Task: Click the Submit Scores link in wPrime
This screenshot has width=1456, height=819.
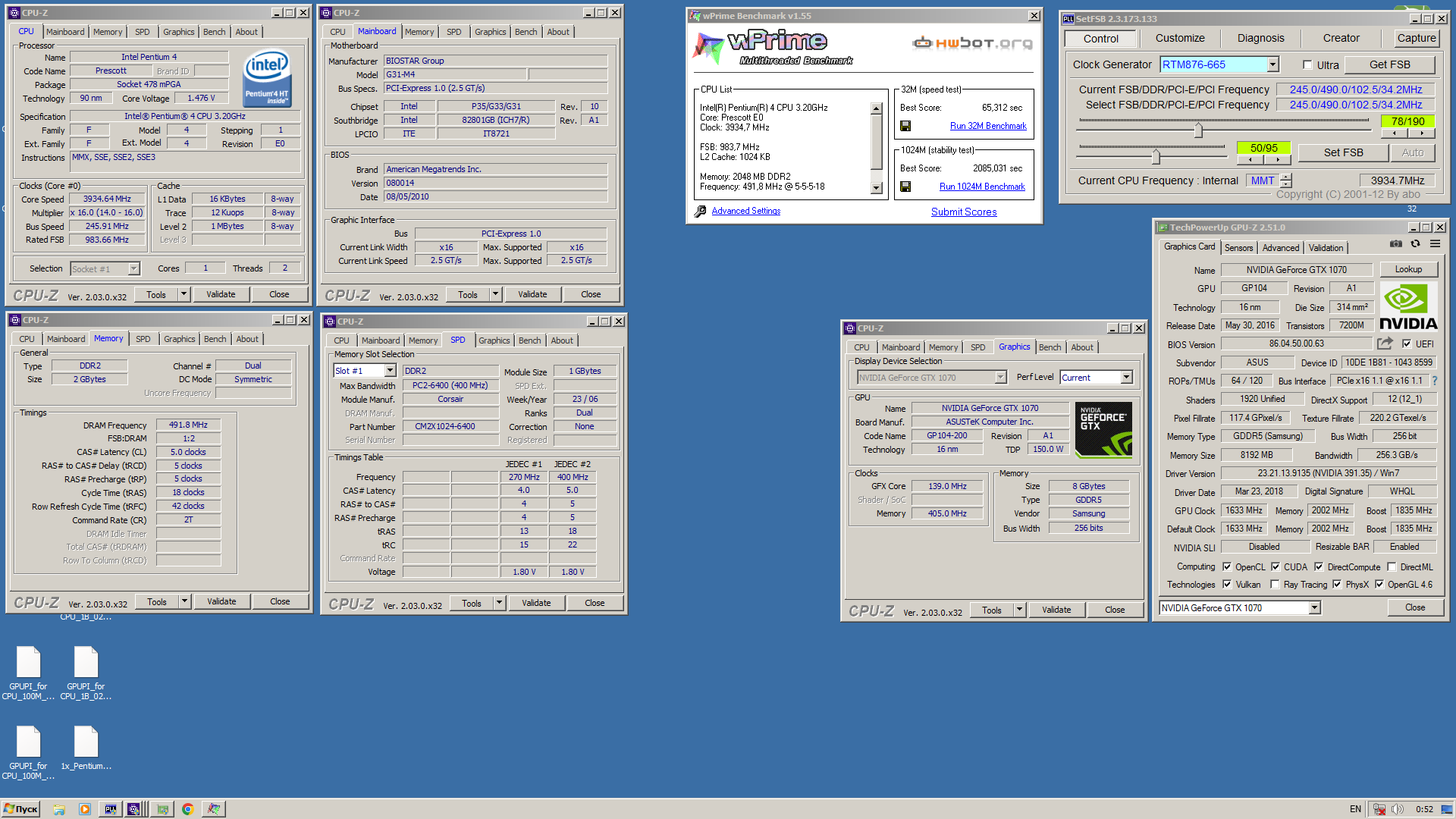Action: point(964,212)
